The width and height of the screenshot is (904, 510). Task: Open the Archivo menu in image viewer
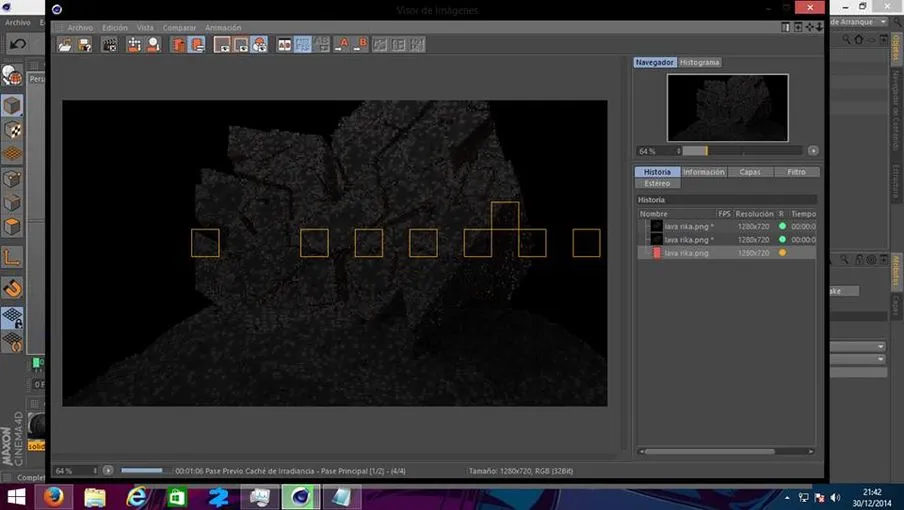[x=80, y=28]
